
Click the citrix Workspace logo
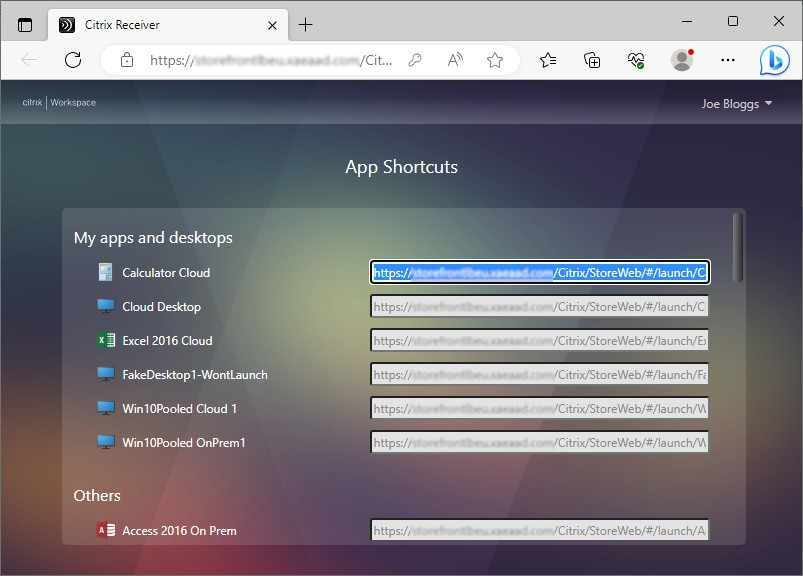[x=56, y=102]
